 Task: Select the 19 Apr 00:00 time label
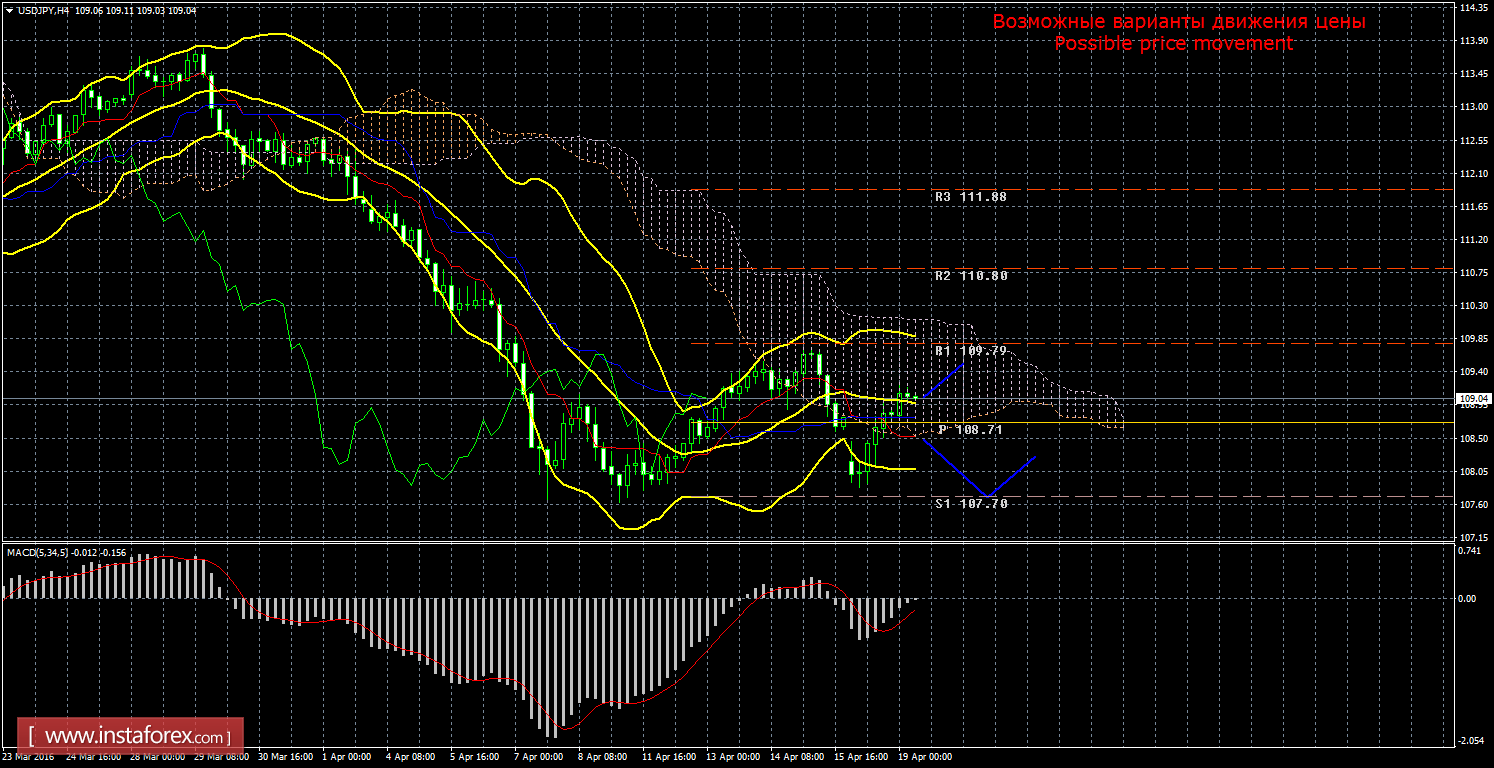[x=925, y=757]
